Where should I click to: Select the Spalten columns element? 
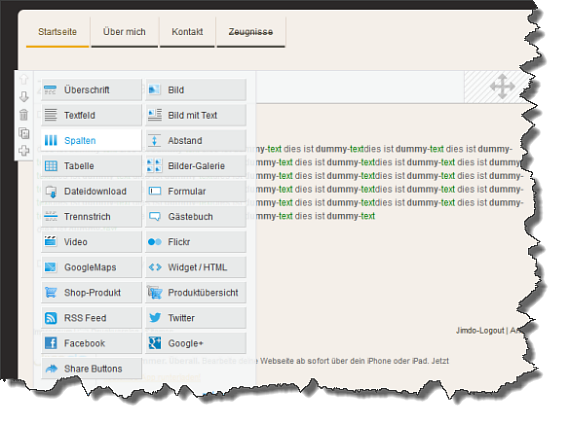91,140
